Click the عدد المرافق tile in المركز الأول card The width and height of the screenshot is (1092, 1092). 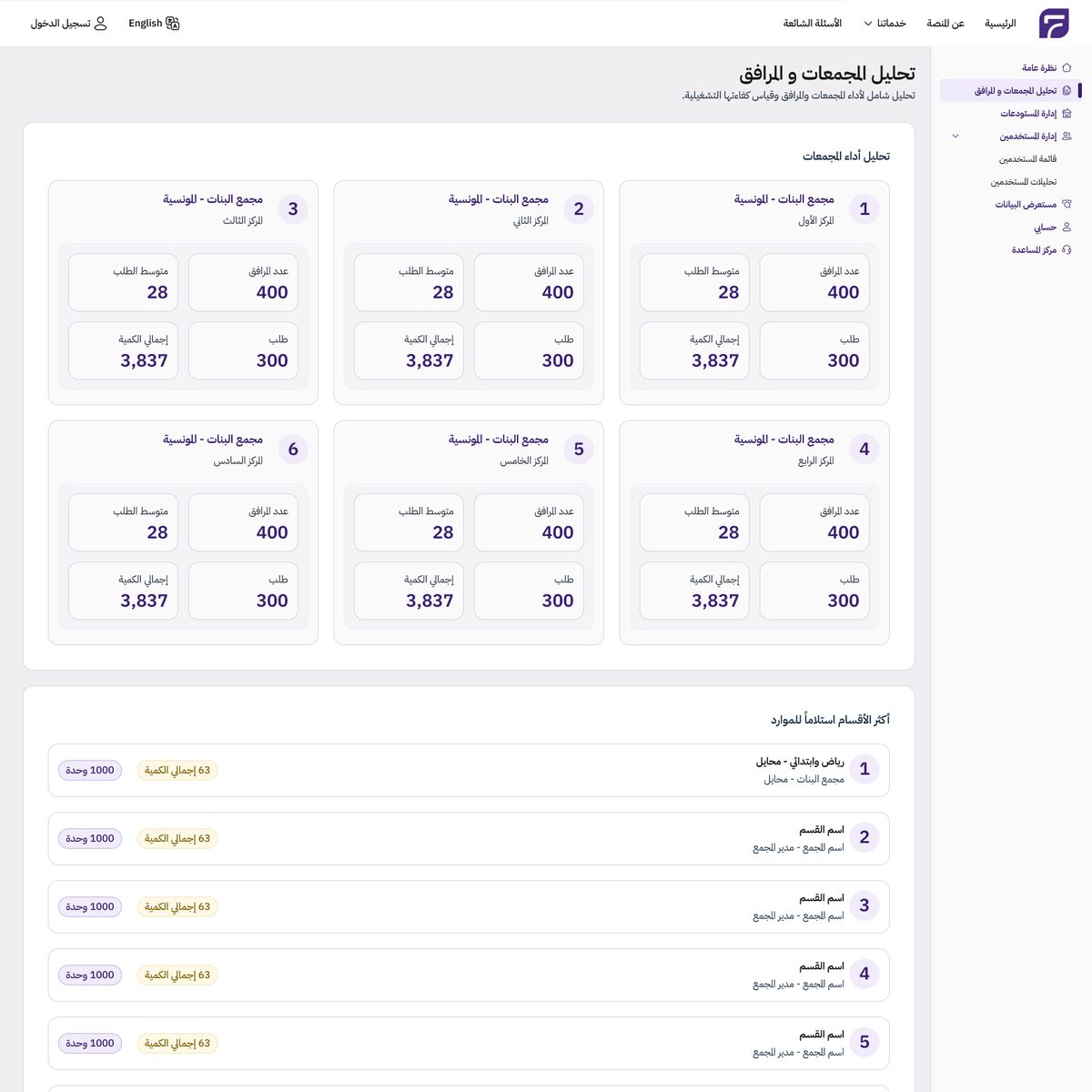click(814, 283)
